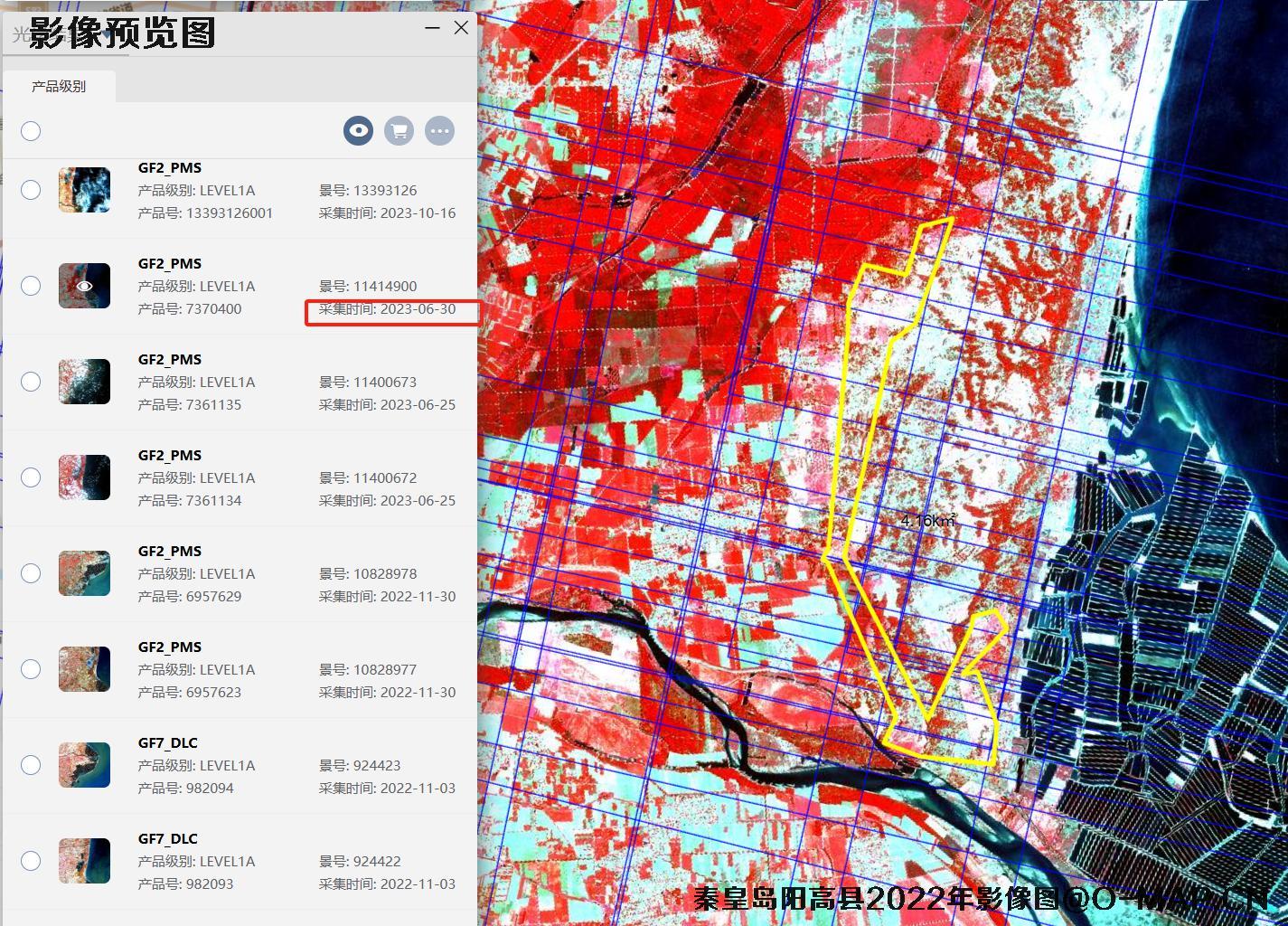The width and height of the screenshot is (1288, 926).
Task: Click thumbnail of scene 13393126
Action: 84,190
